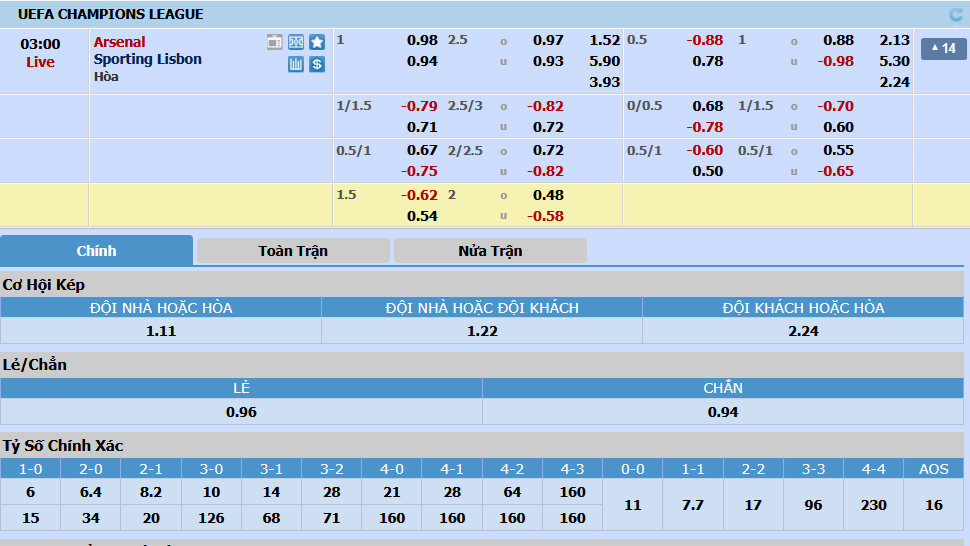The image size is (970, 546).
Task: Select 1.5 handicap odds -0.62
Action: [419, 195]
